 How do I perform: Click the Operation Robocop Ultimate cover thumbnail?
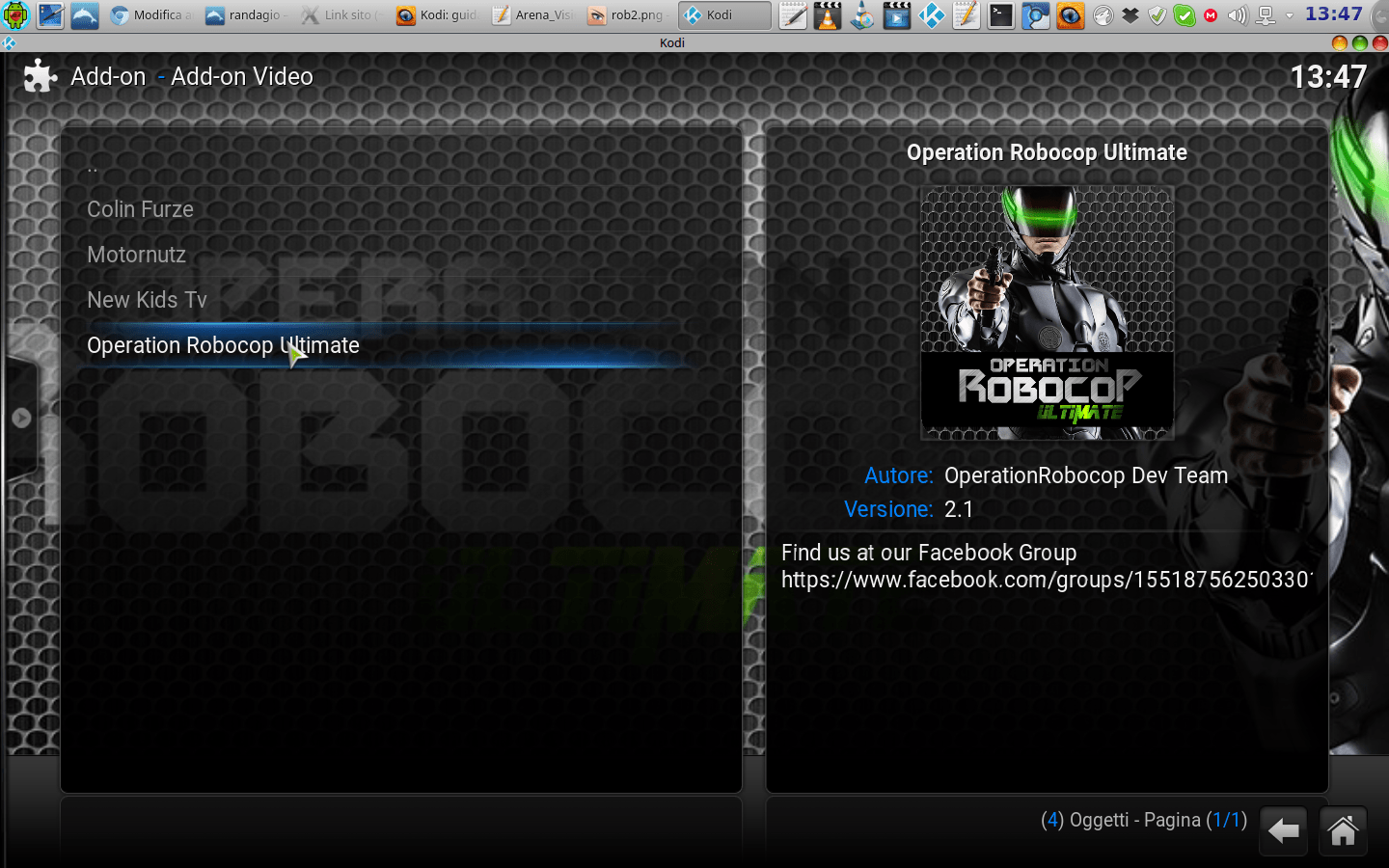click(x=1048, y=313)
